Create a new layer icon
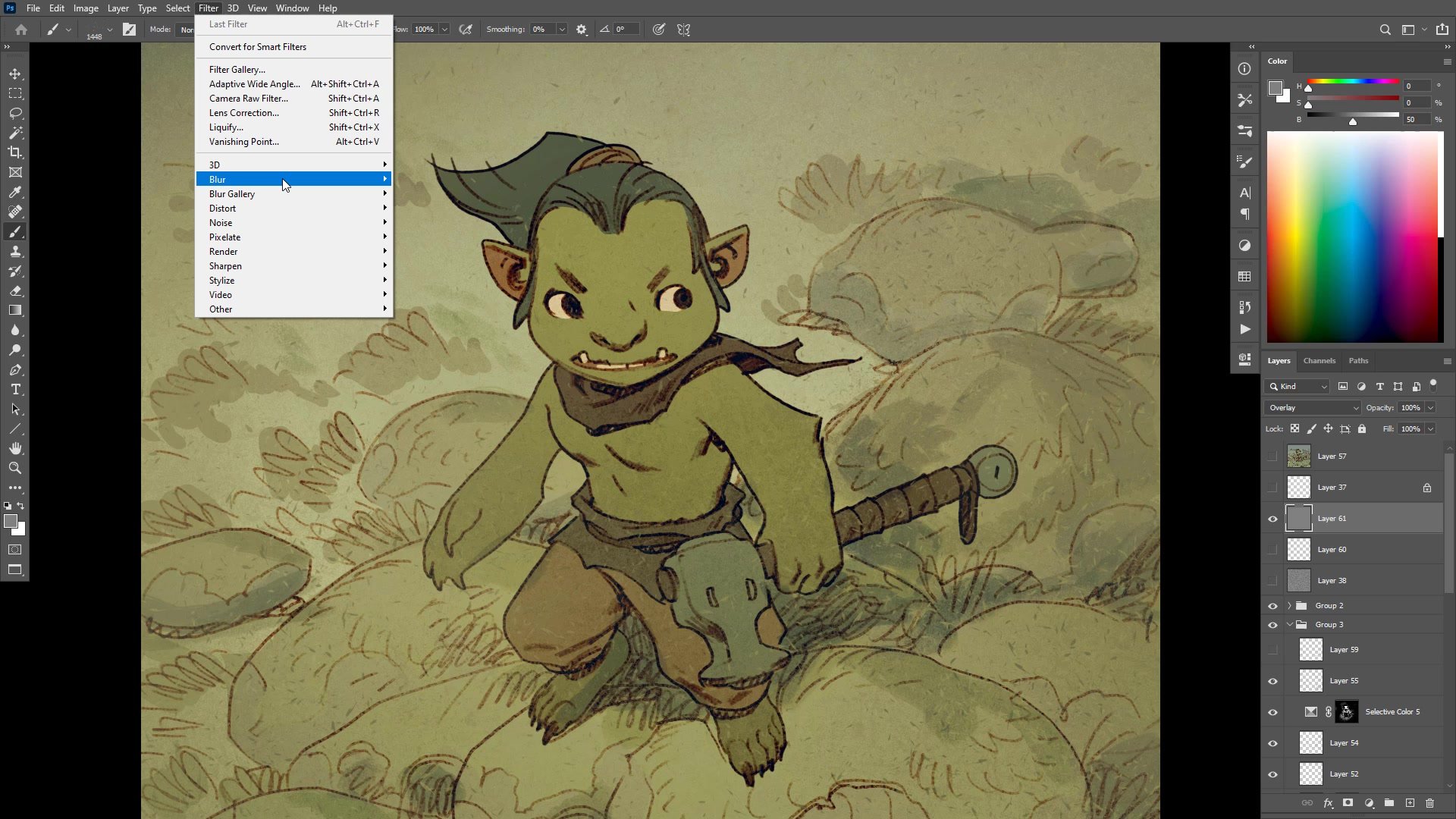1456x819 pixels. 1410,803
